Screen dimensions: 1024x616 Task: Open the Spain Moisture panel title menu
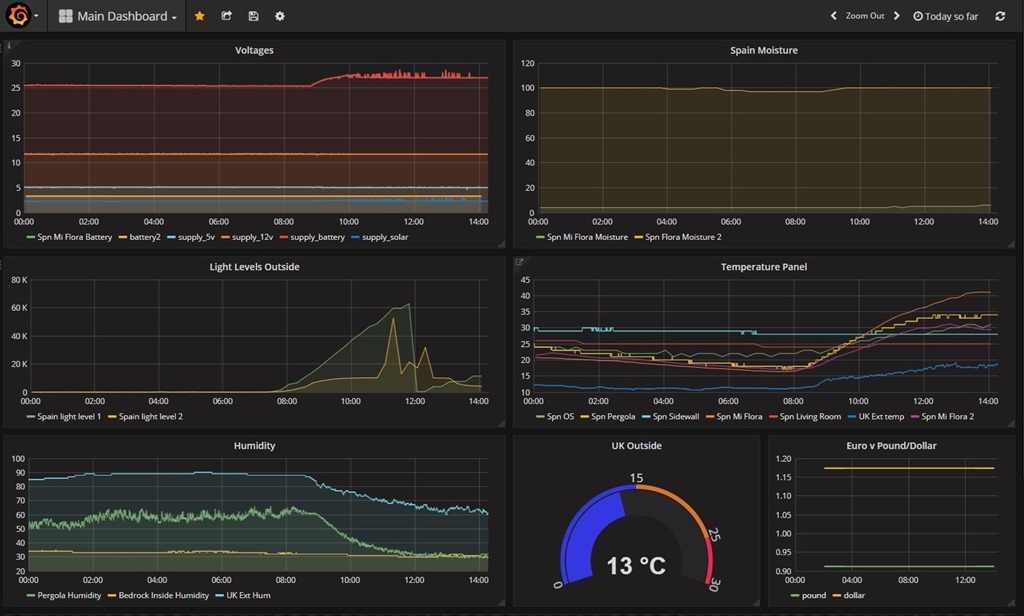[x=763, y=50]
